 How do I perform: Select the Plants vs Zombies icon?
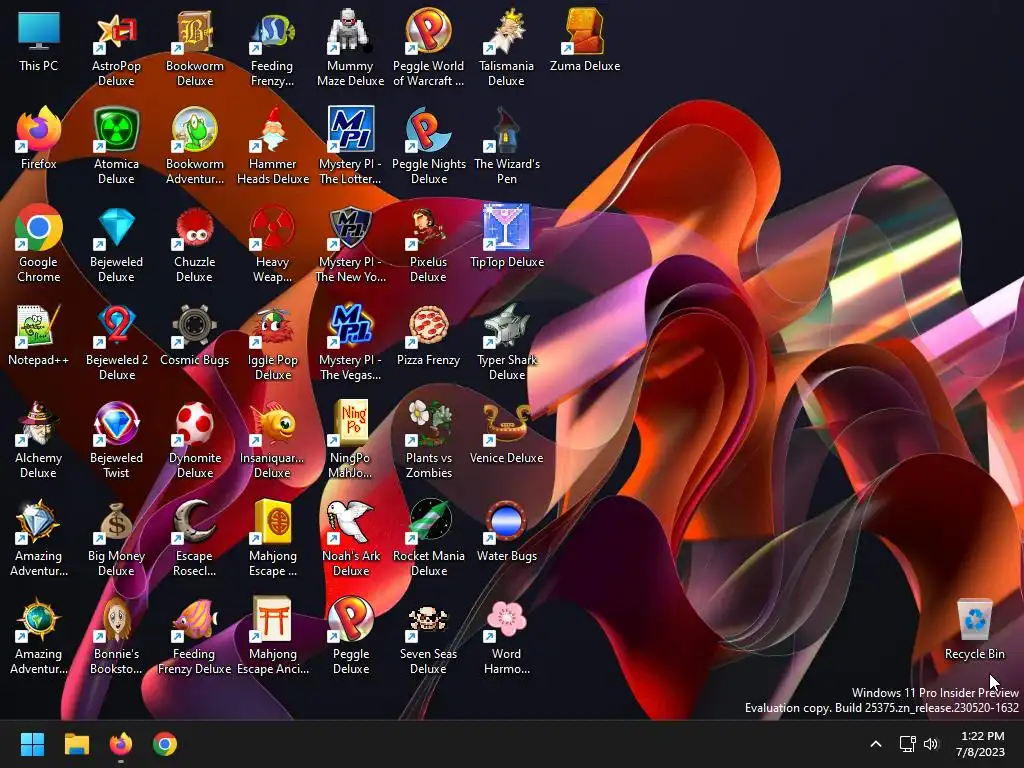pos(428,423)
